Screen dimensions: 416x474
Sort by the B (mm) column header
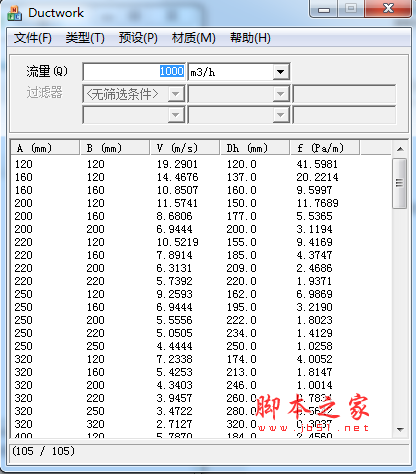tap(115, 148)
